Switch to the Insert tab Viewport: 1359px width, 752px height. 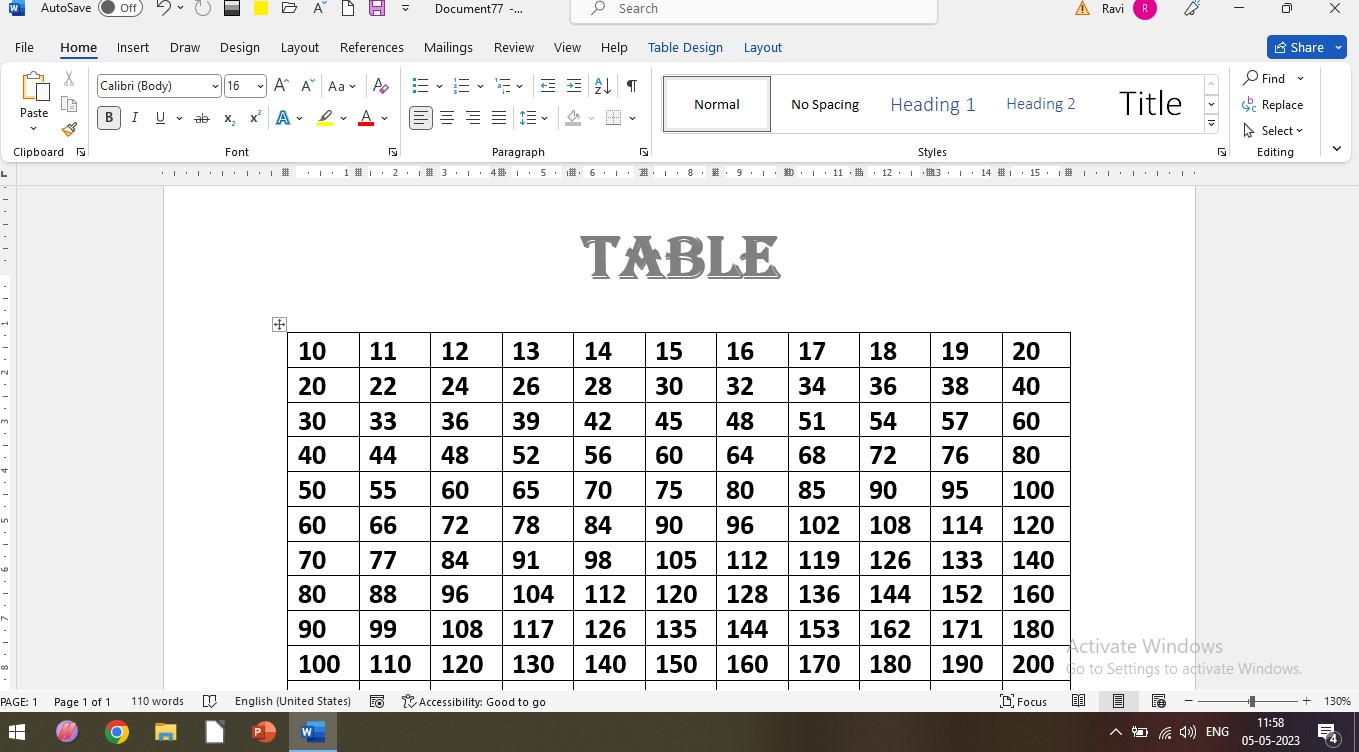click(x=132, y=47)
